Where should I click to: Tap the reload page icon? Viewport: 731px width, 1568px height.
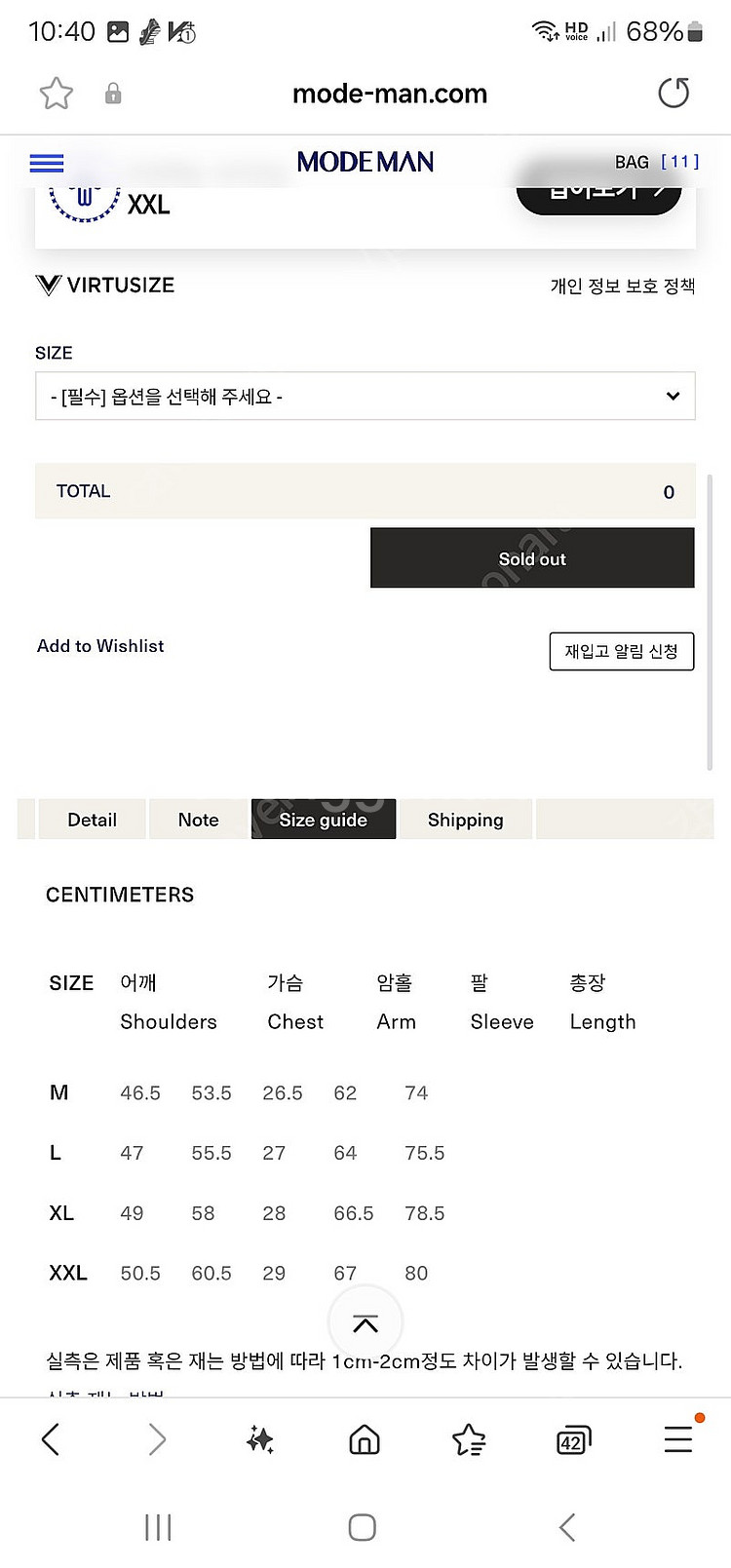pos(673,94)
